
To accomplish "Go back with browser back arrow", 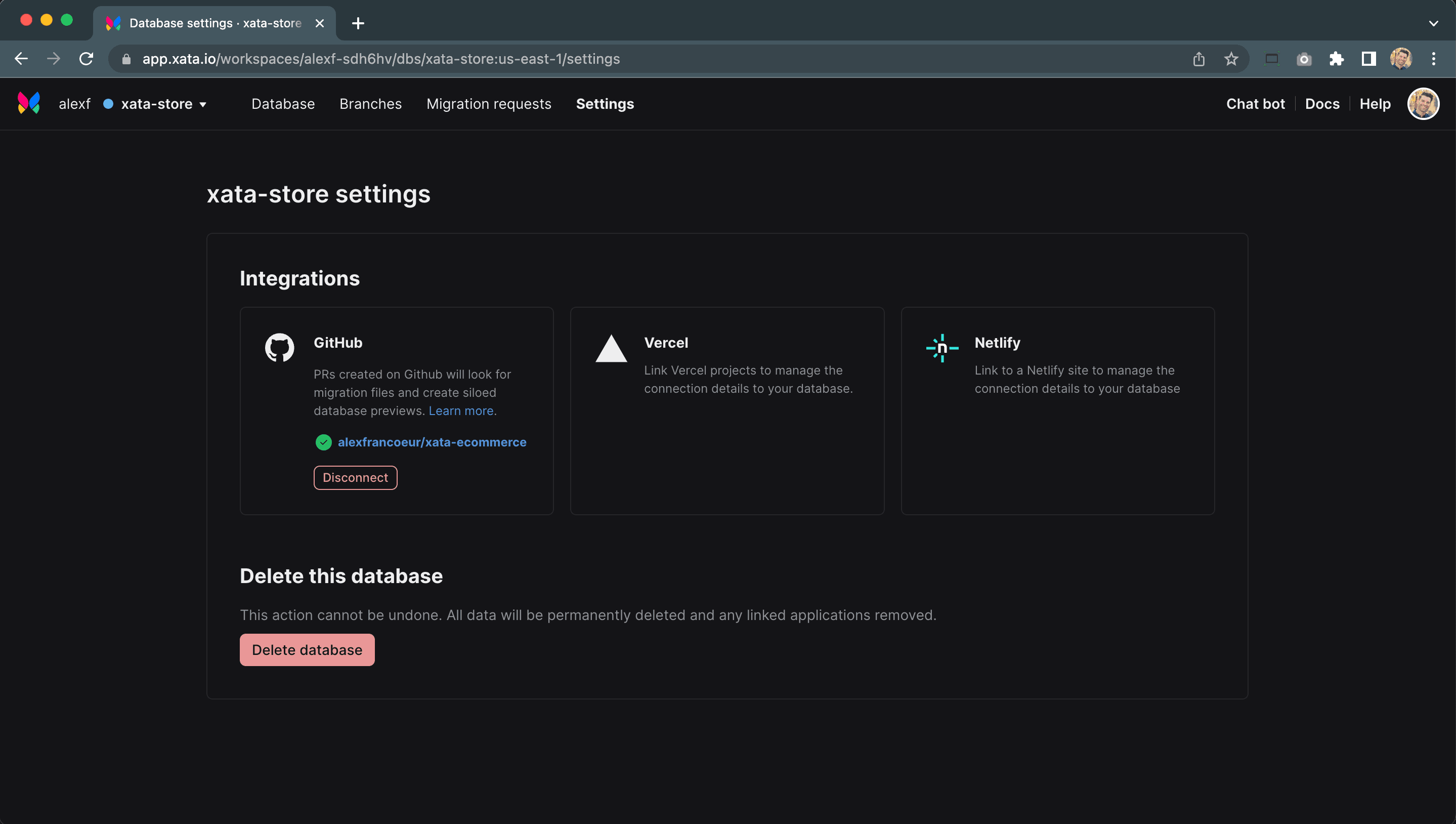I will [21, 59].
